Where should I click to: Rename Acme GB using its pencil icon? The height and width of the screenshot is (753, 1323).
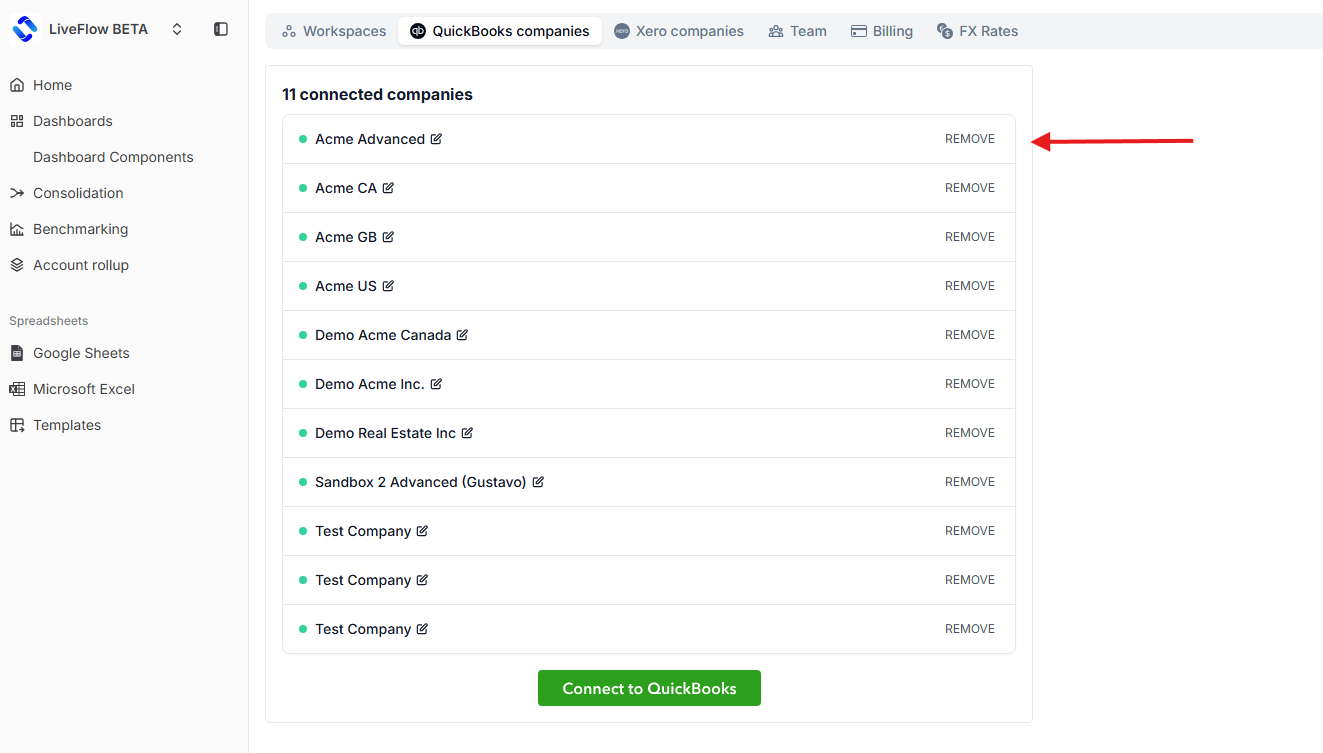point(388,237)
